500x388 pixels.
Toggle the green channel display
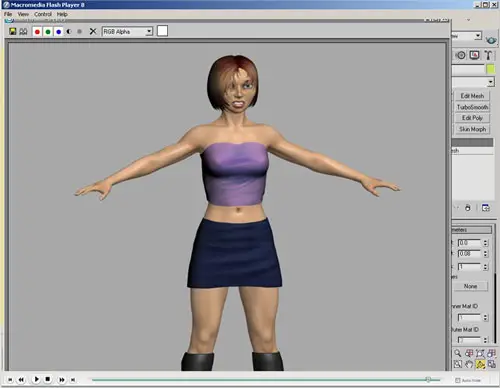pos(48,32)
